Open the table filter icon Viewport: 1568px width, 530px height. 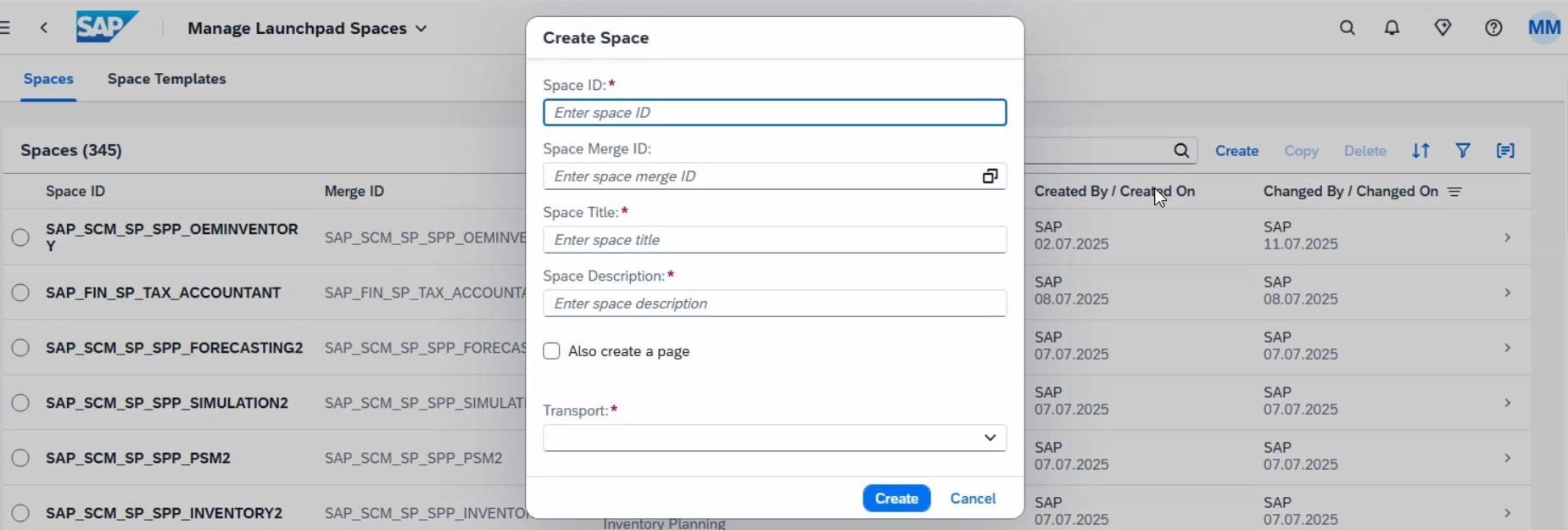1463,151
